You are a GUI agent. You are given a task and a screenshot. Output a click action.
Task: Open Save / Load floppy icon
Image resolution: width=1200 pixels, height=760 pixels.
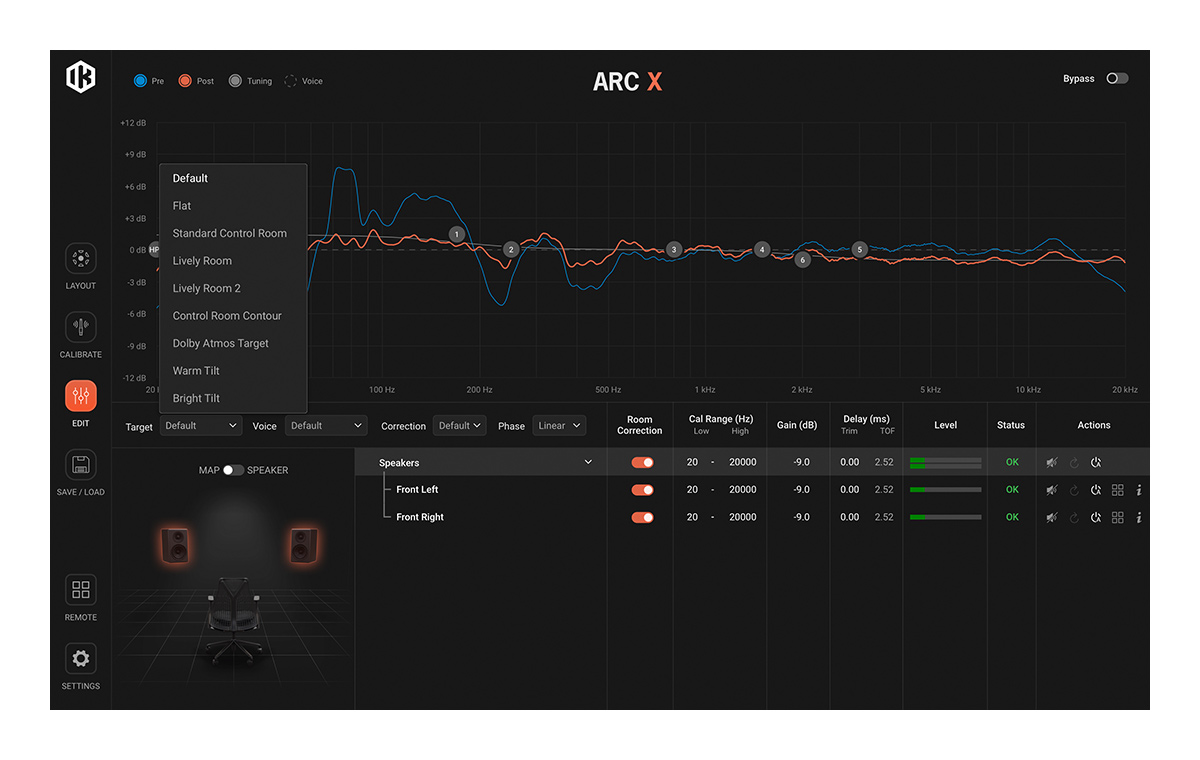tap(81, 465)
